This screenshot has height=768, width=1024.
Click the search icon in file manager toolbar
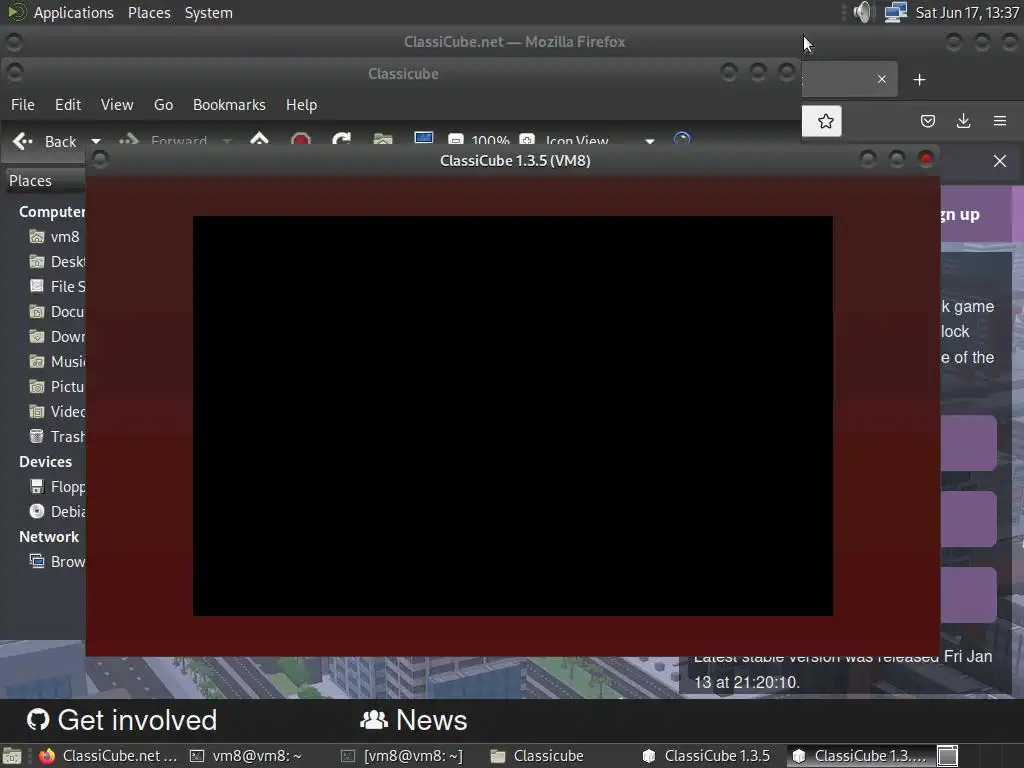point(682,139)
